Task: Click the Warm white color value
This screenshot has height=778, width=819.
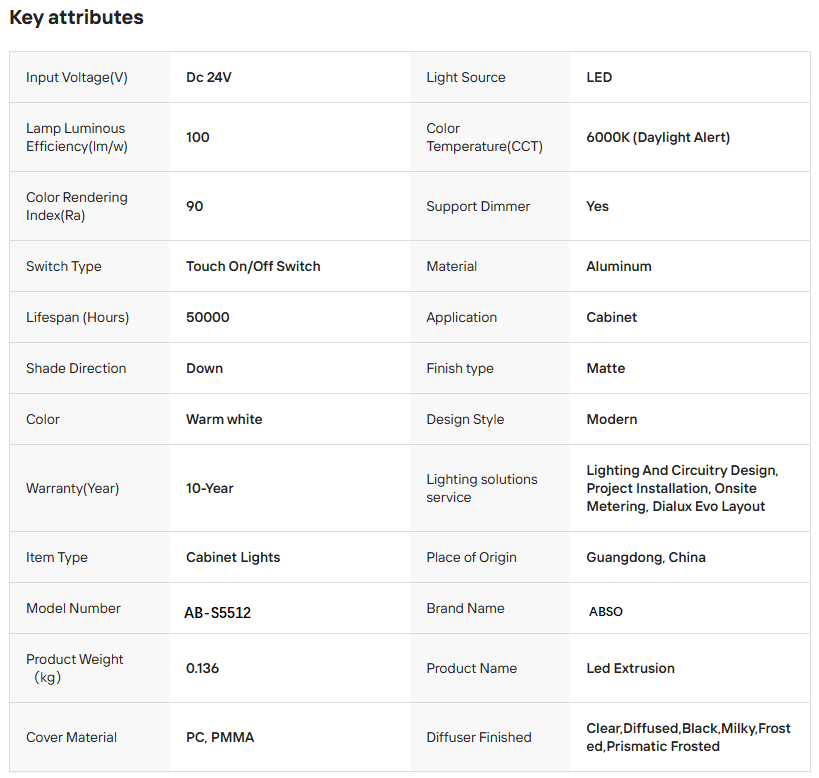Action: click(224, 419)
